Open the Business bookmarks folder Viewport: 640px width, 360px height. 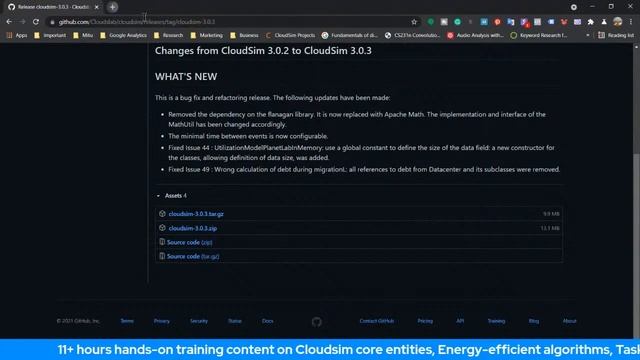click(x=244, y=35)
